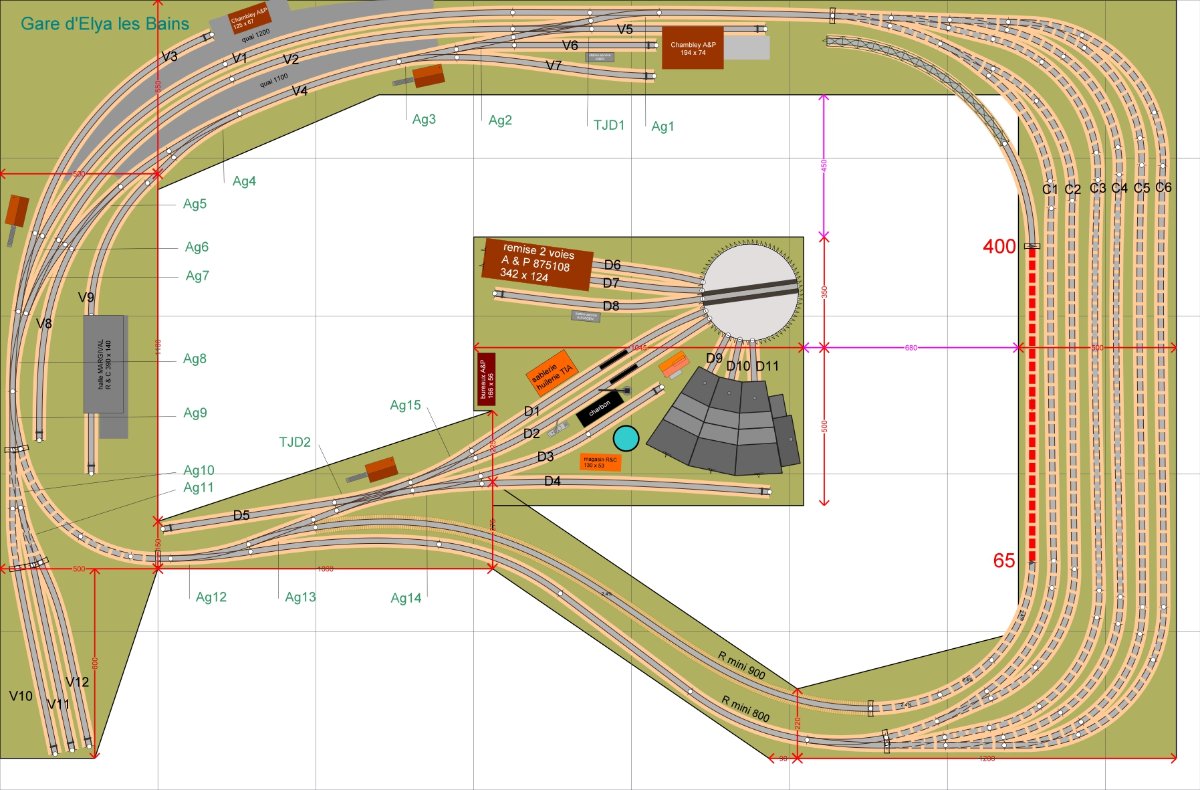Select the gray roundhouse near D10
Image resolution: width=1200 pixels, height=790 pixels.
click(x=724, y=420)
